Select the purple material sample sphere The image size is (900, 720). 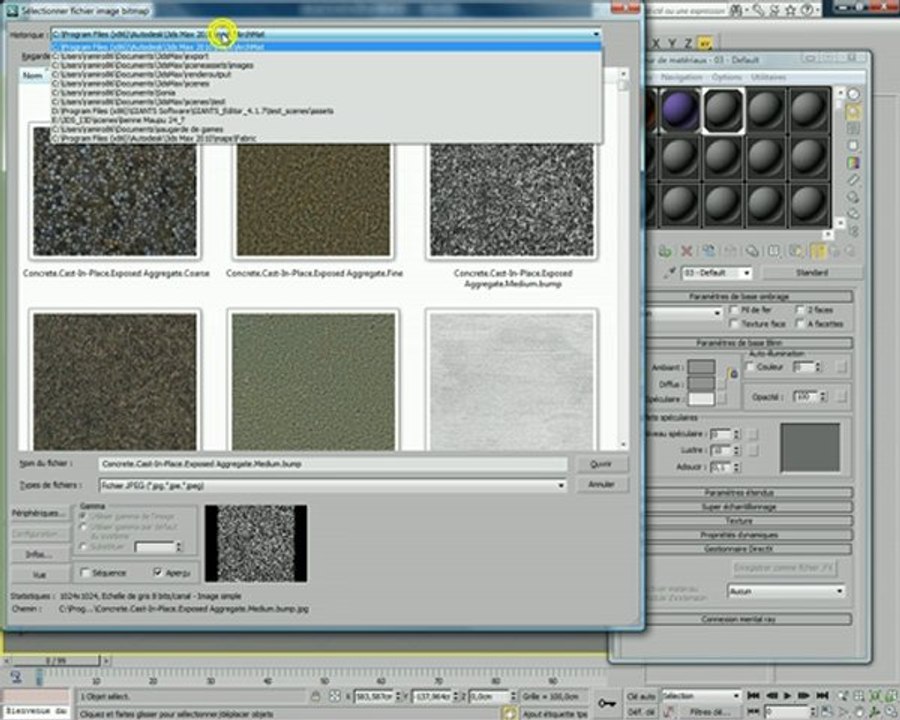click(x=680, y=110)
